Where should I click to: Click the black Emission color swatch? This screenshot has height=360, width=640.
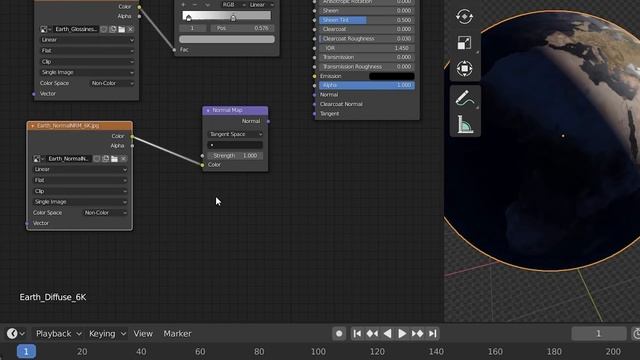click(x=391, y=76)
